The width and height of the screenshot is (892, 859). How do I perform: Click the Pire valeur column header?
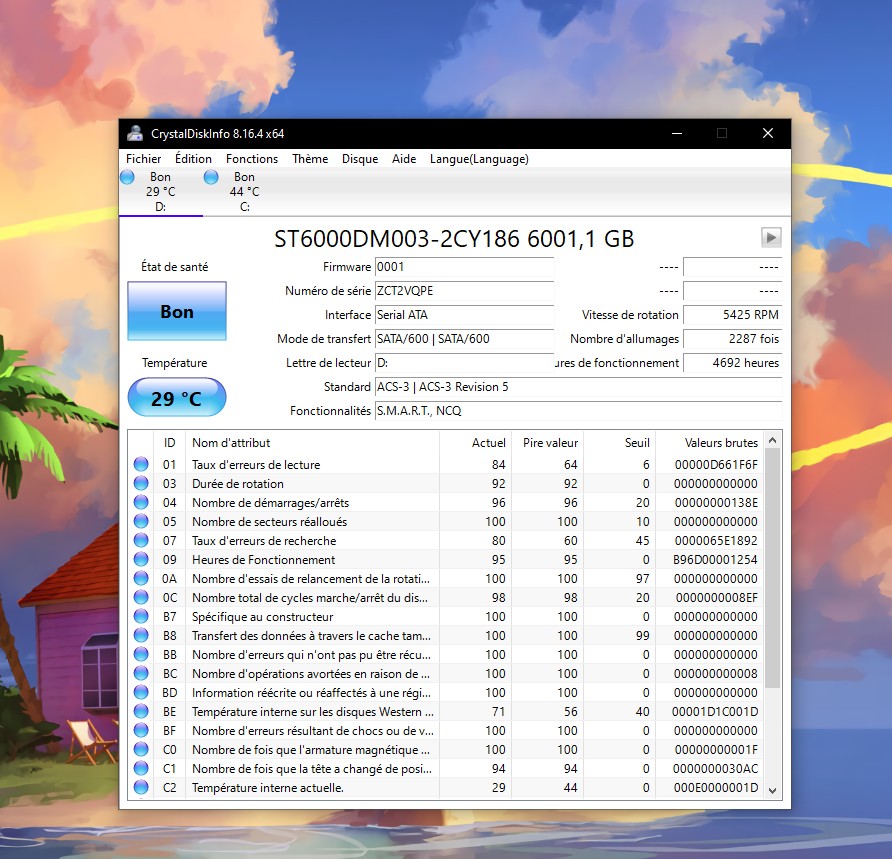coord(547,443)
